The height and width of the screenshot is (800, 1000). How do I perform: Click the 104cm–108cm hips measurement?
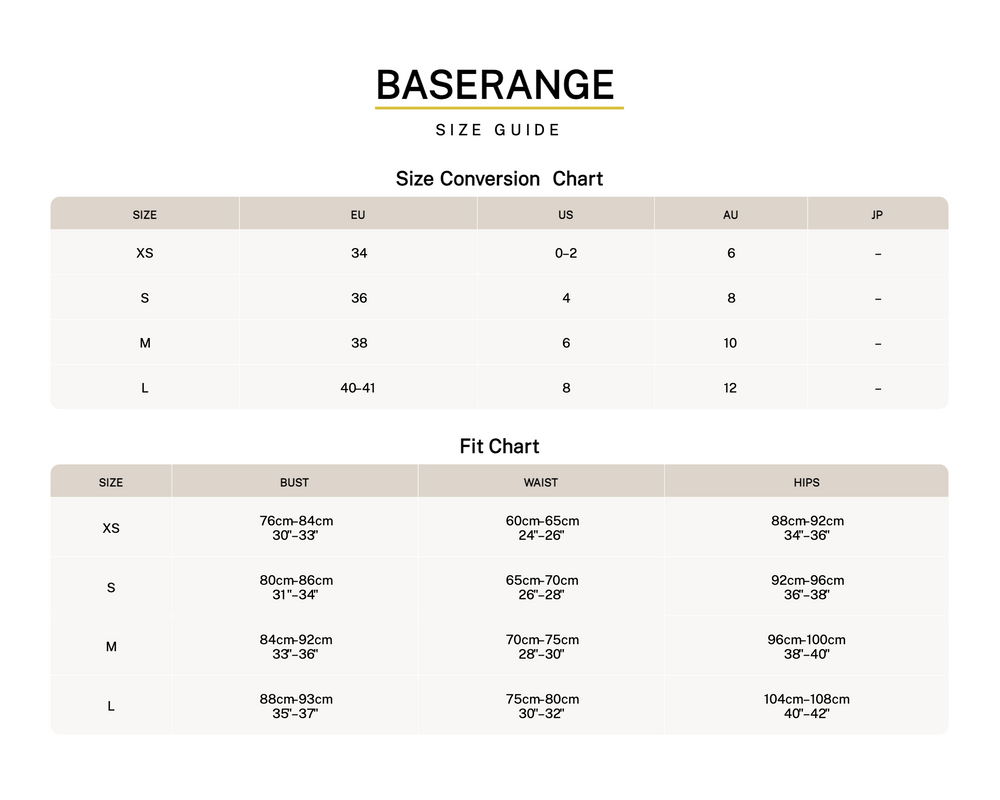pos(806,699)
